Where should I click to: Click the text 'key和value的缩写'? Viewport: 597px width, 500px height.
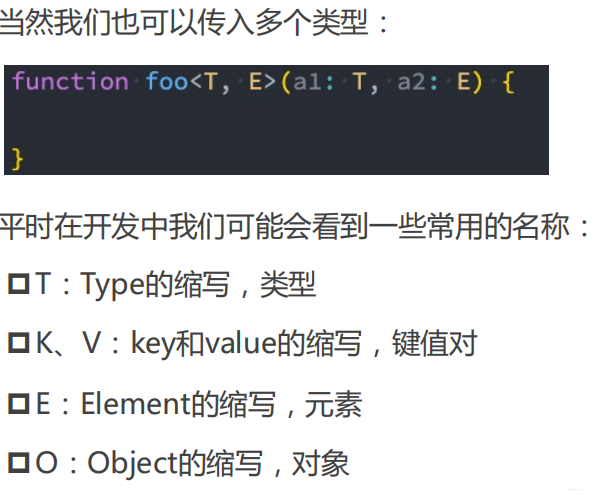click(x=246, y=343)
